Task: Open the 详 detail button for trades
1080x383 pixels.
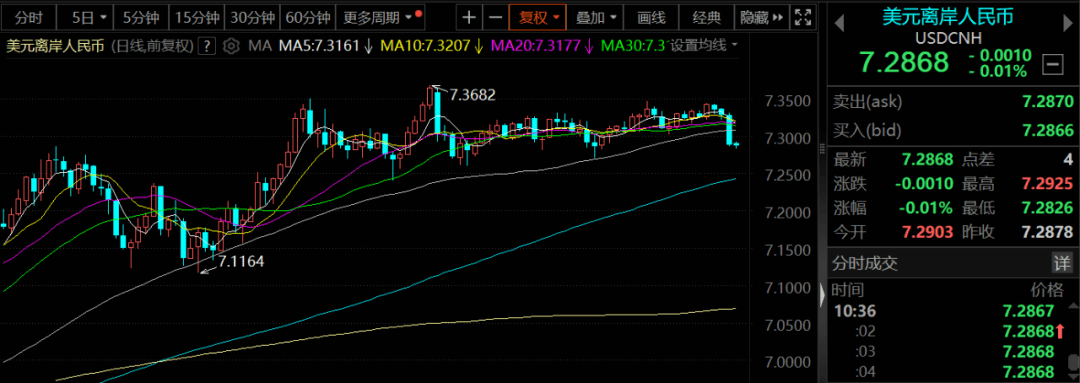Action: click(1061, 262)
